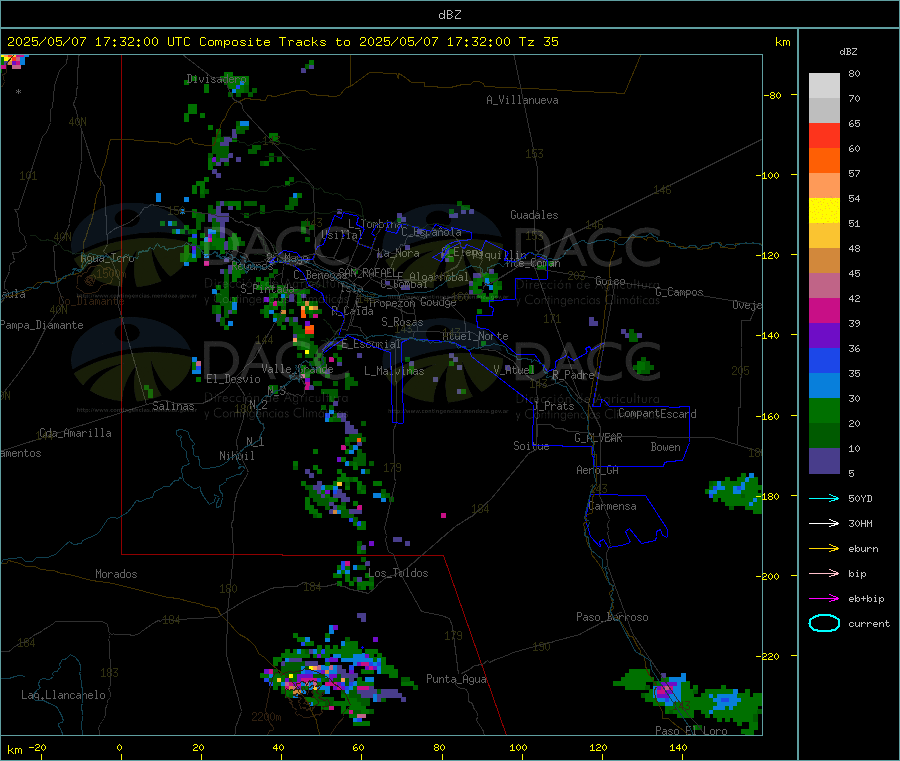
Task: Click the 'Morados' map label
Action: [x=117, y=574]
